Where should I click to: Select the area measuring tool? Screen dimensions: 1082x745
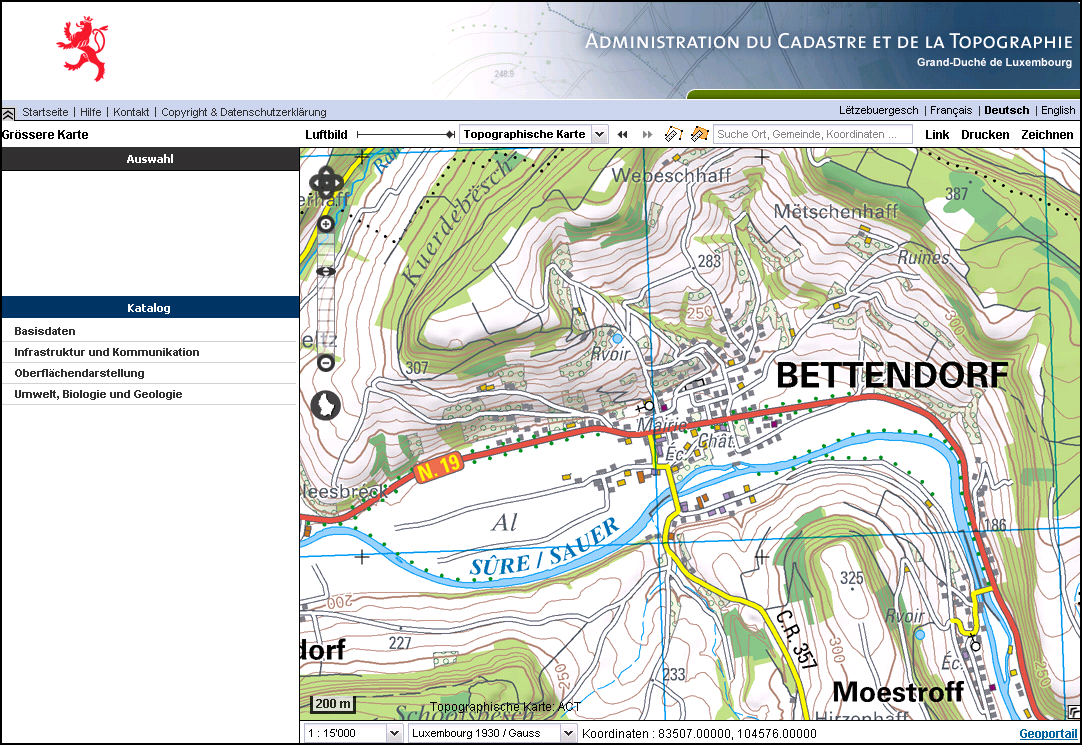[x=698, y=134]
